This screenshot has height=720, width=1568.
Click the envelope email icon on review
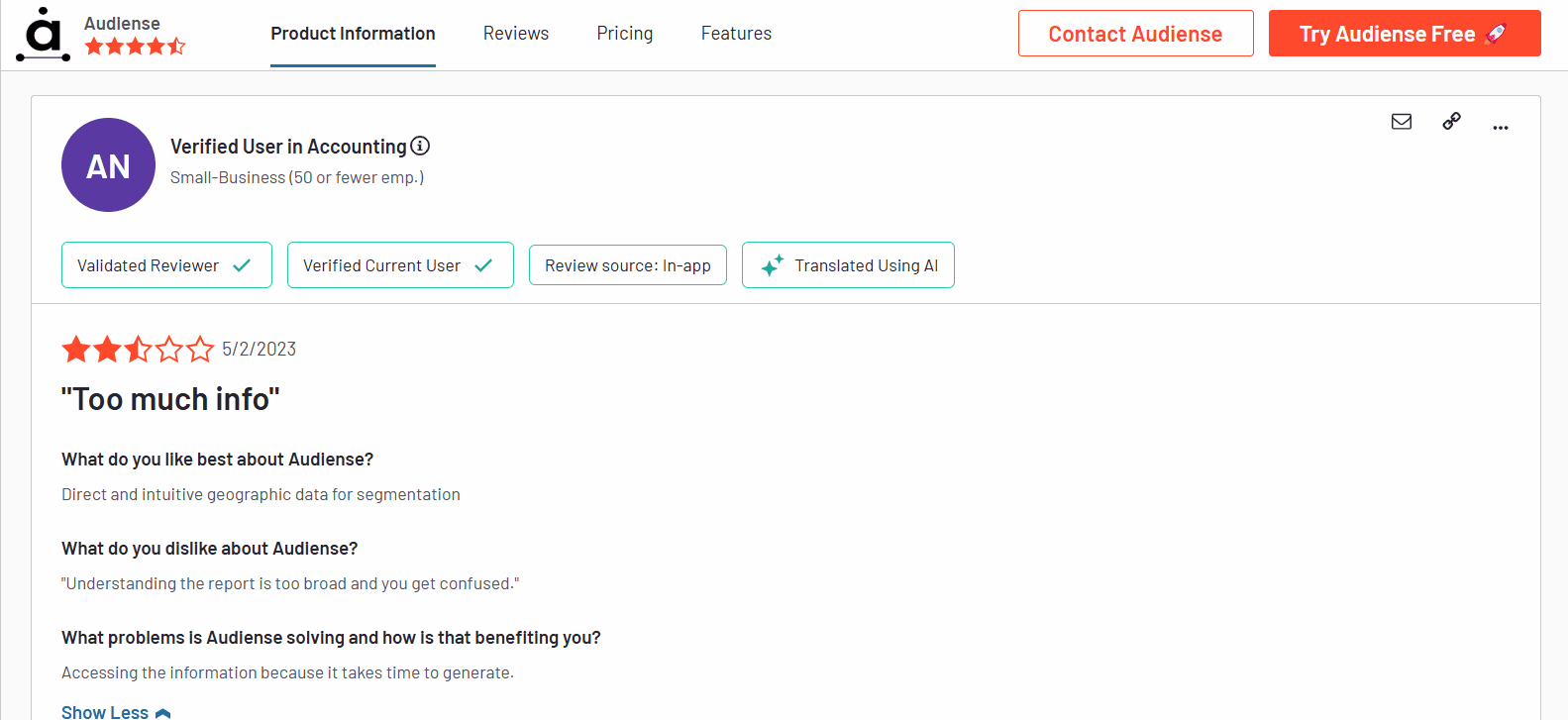click(1402, 122)
